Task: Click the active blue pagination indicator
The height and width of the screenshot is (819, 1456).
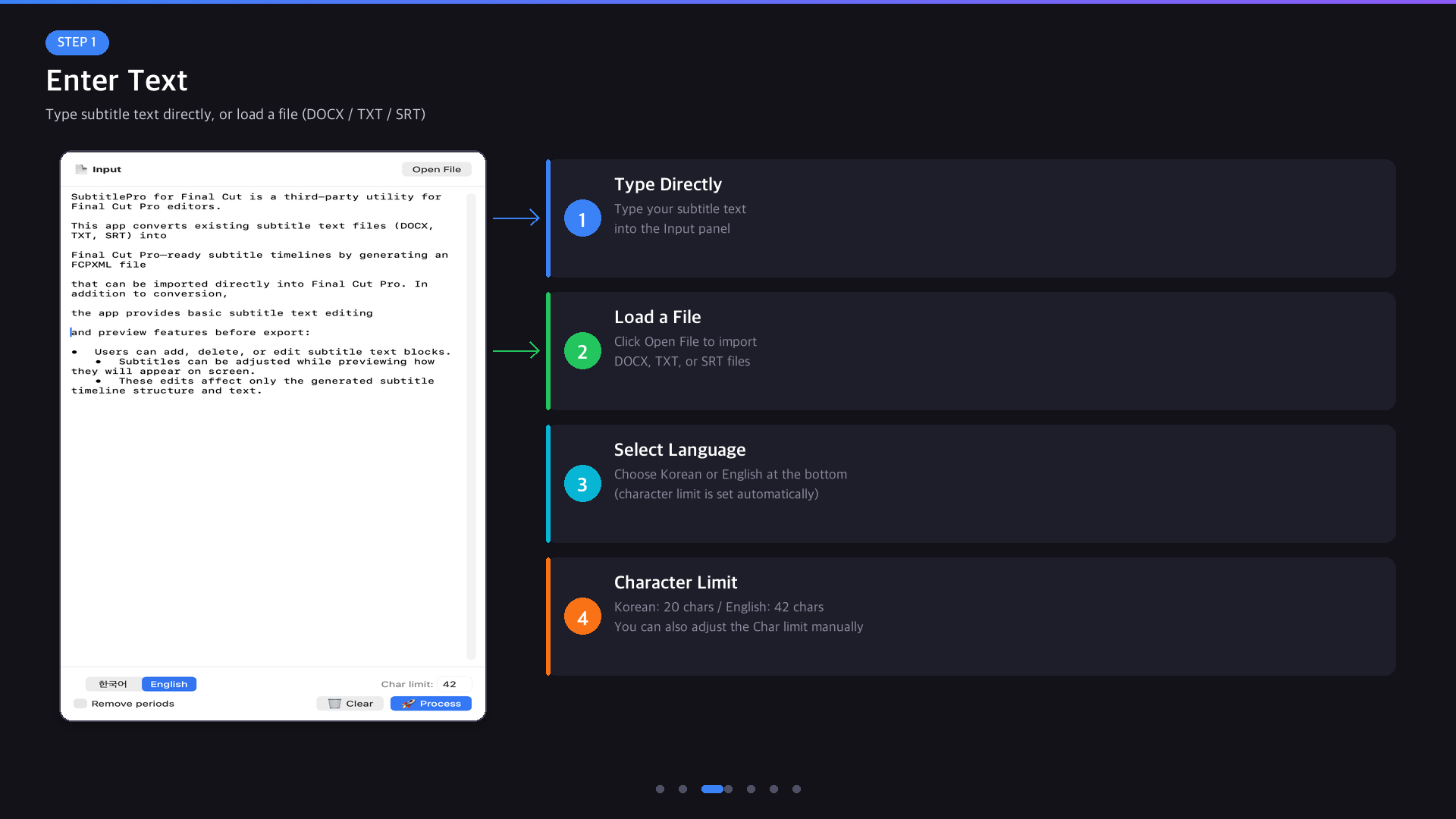Action: tap(713, 789)
